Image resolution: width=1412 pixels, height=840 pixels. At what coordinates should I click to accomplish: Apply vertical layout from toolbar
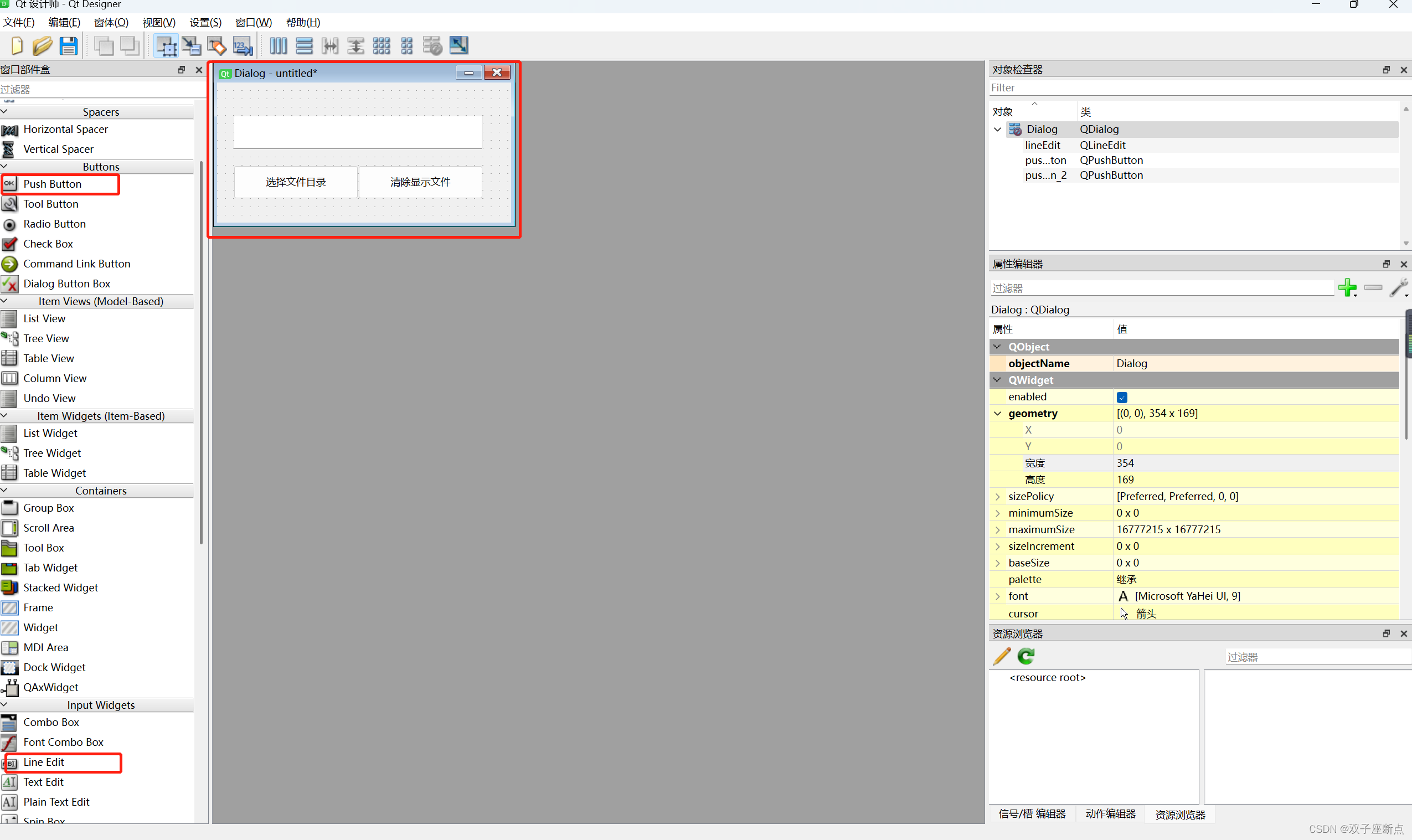pos(304,46)
